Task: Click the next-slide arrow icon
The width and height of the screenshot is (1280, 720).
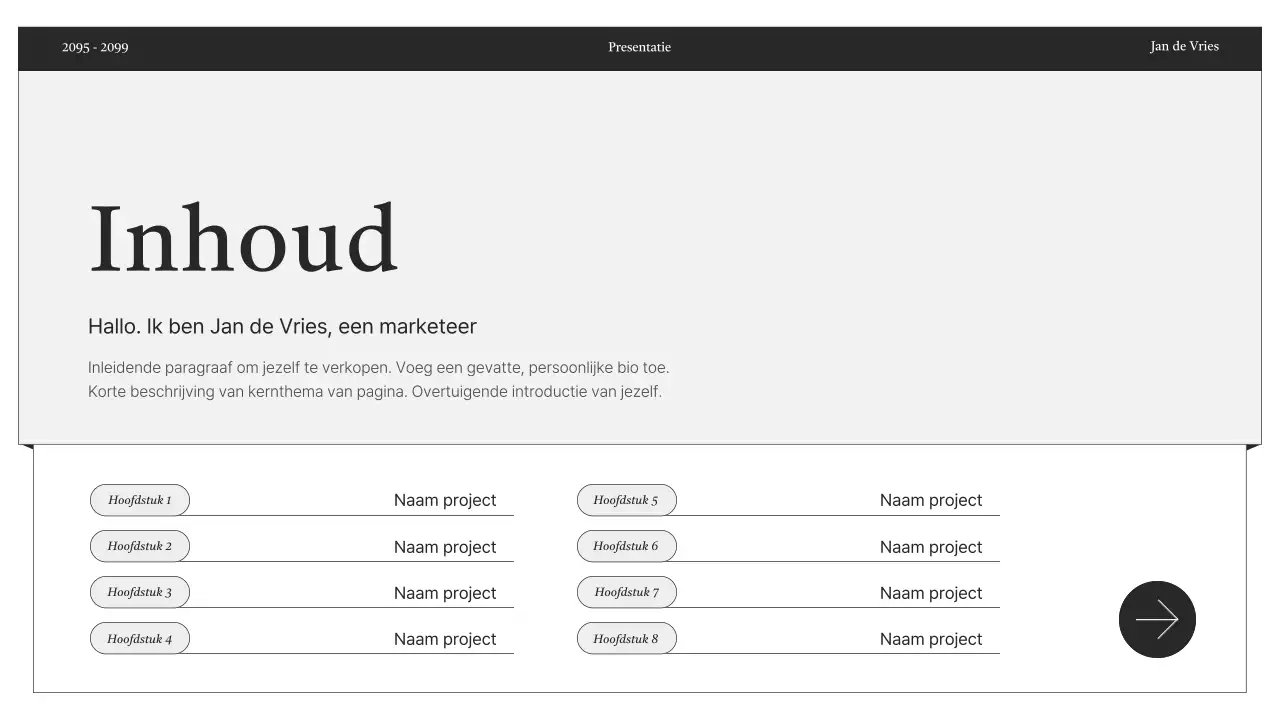Action: 1157,619
